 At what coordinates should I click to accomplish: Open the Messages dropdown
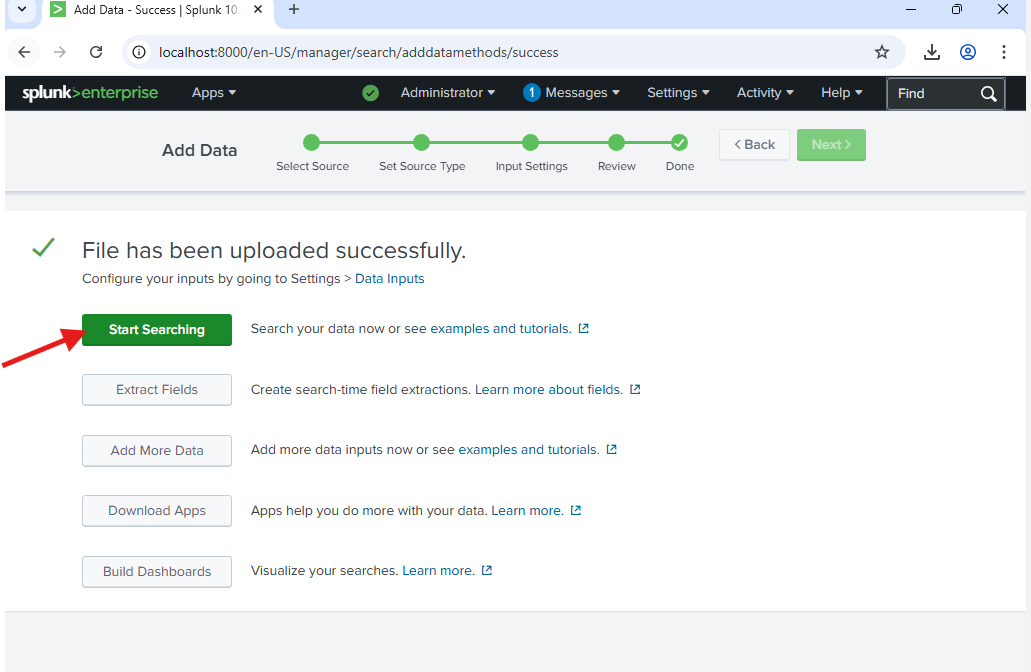582,93
